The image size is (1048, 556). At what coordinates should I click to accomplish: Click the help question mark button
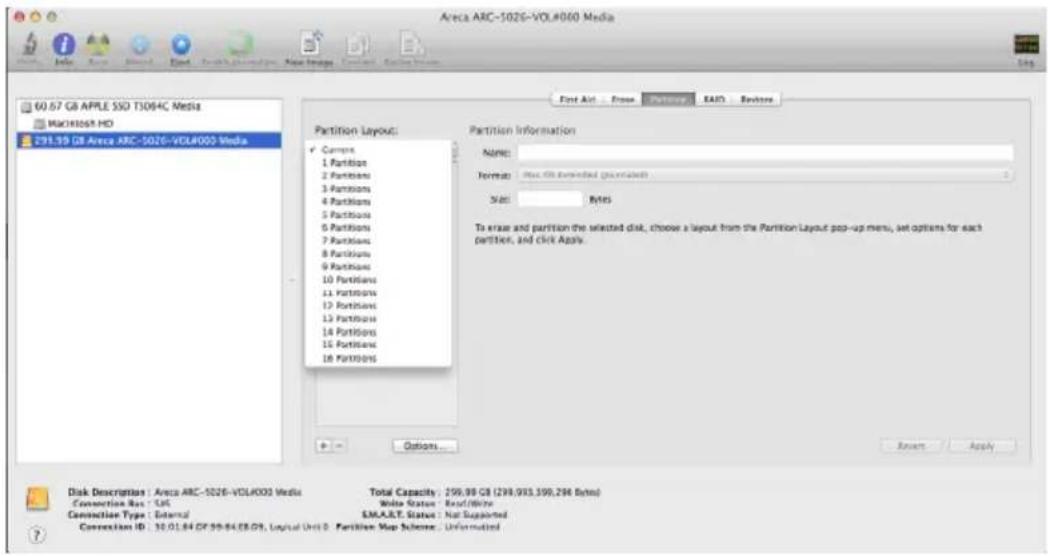(x=37, y=535)
